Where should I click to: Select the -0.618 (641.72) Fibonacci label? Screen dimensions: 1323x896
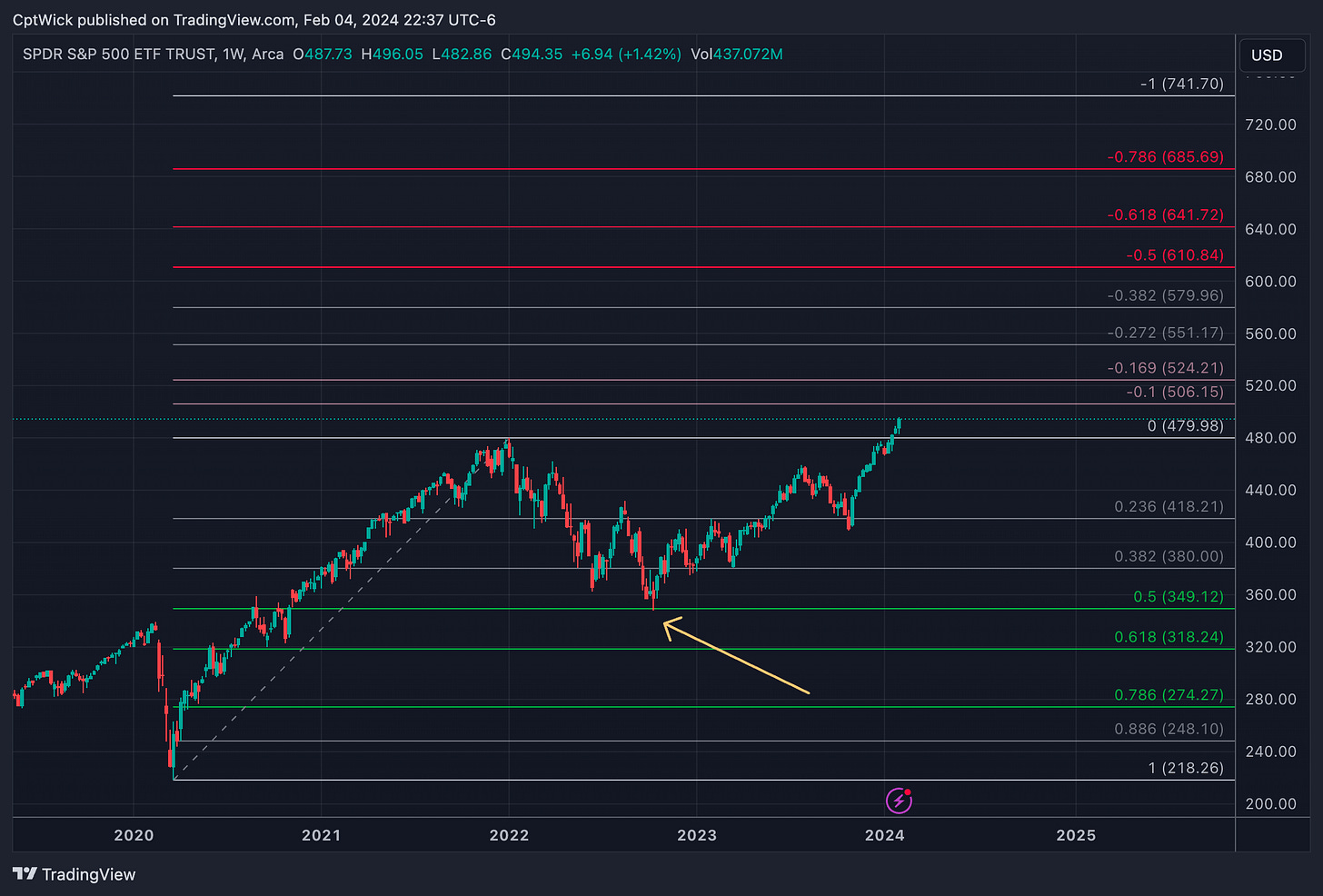1166,215
